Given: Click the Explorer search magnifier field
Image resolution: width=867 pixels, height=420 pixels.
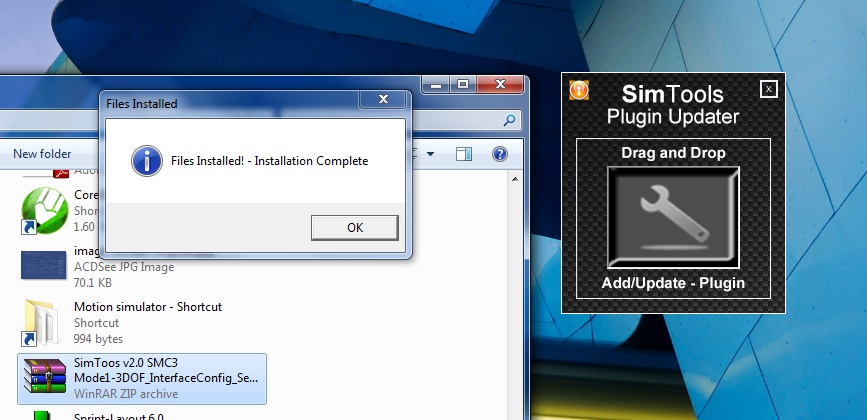Looking at the screenshot, I should 510,122.
